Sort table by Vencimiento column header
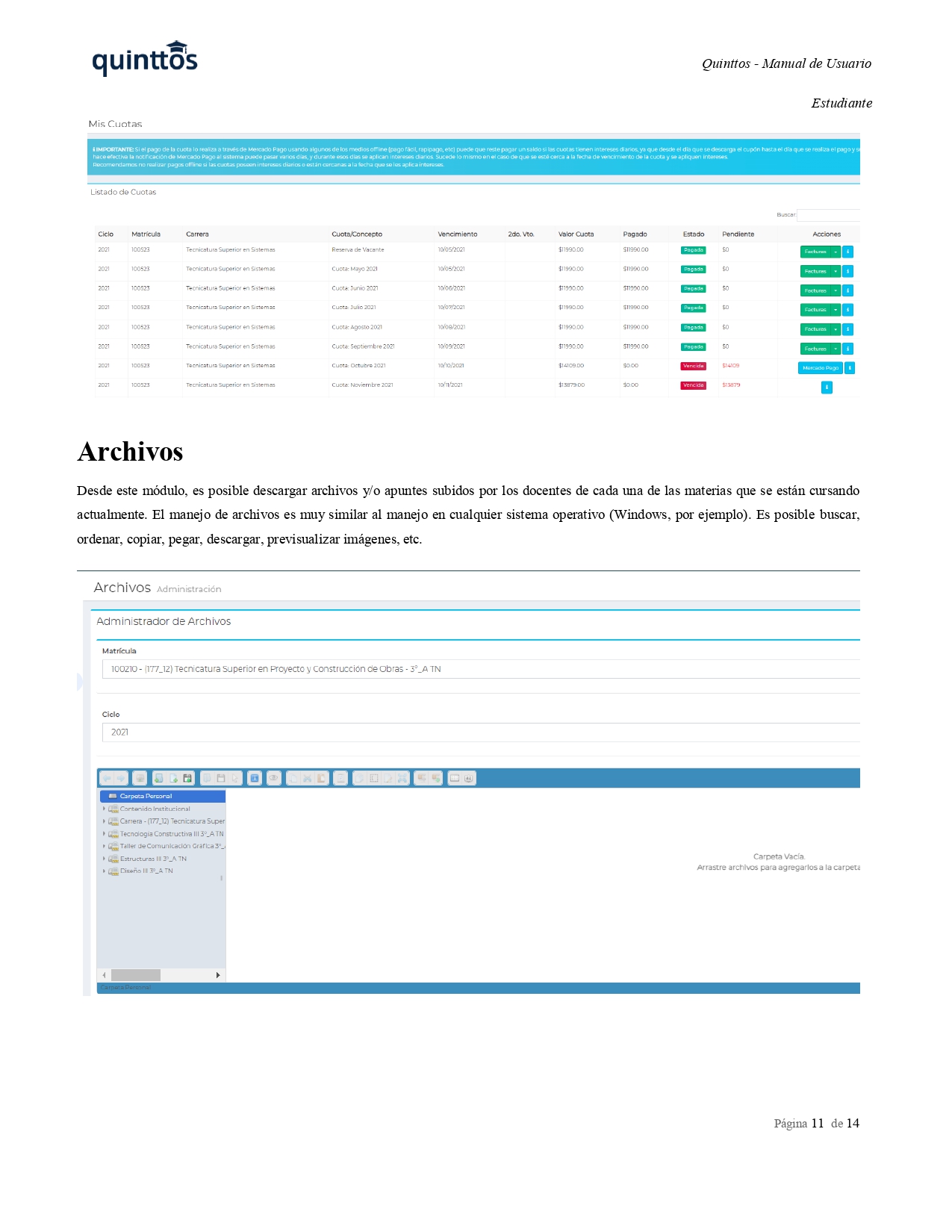Viewport: 952px width, 1232px height. [x=458, y=234]
